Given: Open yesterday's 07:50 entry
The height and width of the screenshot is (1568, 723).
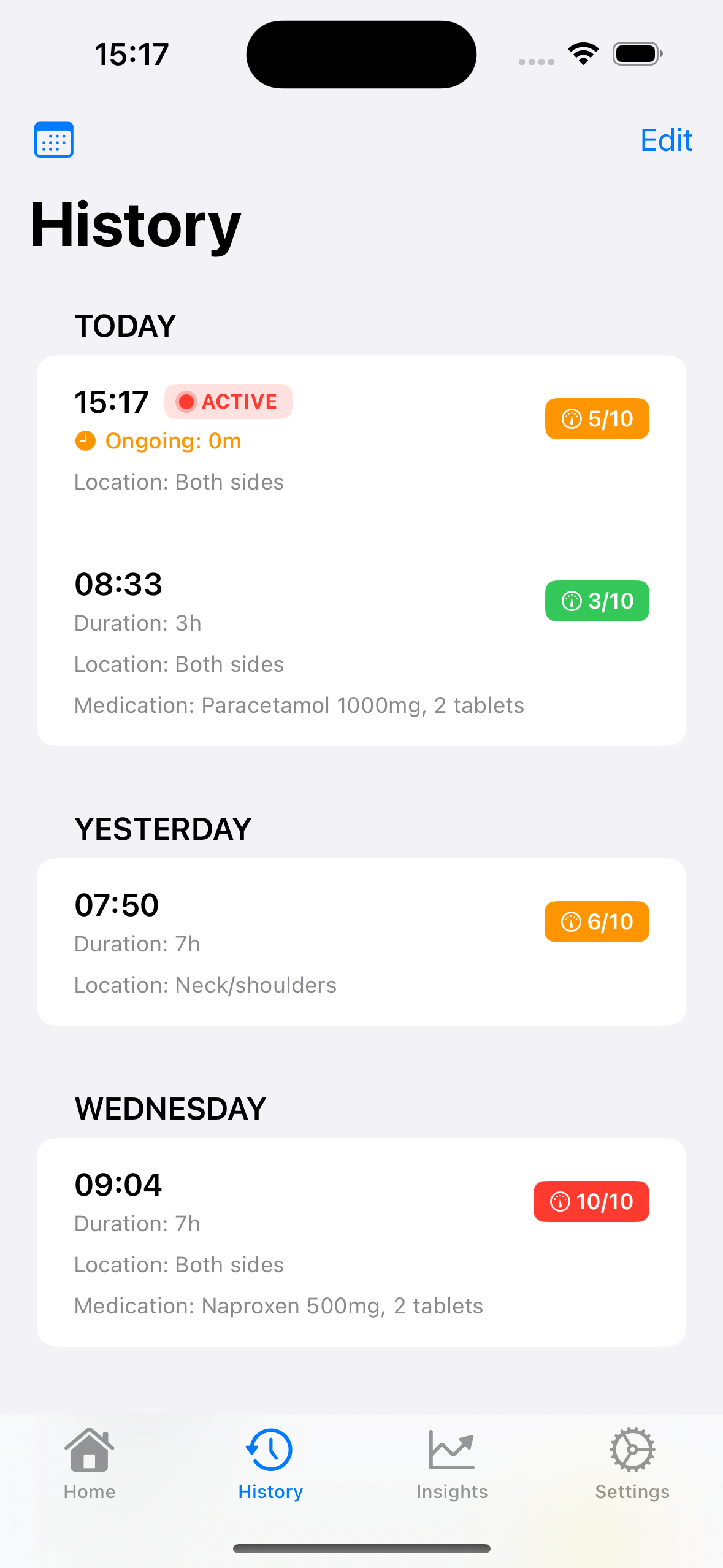Looking at the screenshot, I should pyautogui.click(x=361, y=942).
